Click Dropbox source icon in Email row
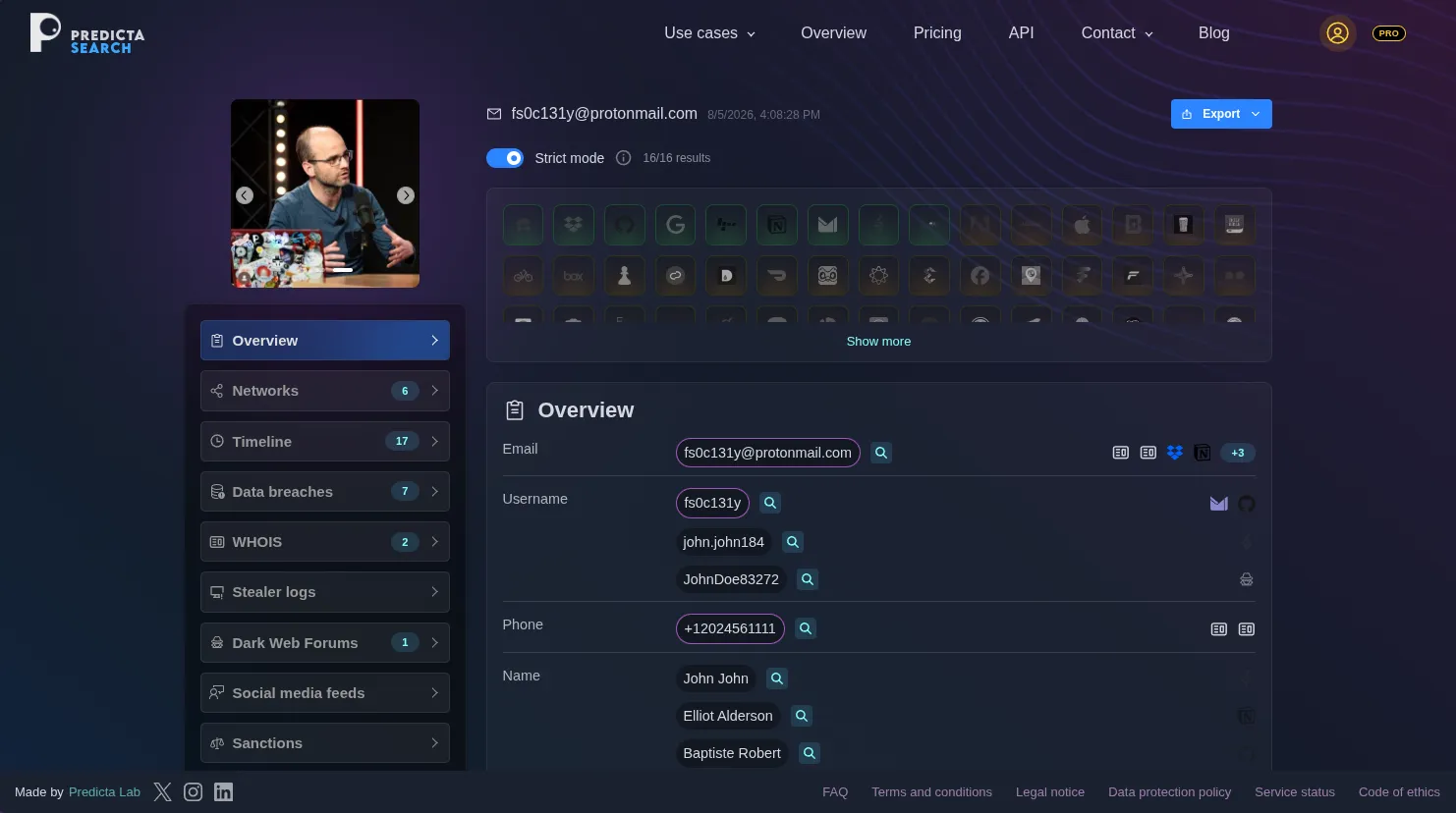This screenshot has width=1456, height=813. (1175, 453)
